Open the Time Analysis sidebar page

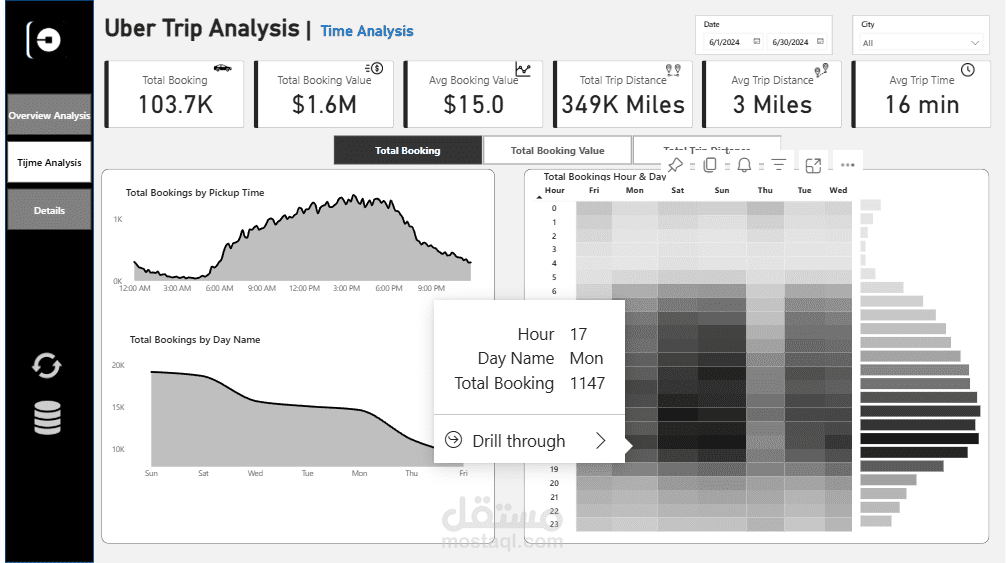click(x=49, y=163)
